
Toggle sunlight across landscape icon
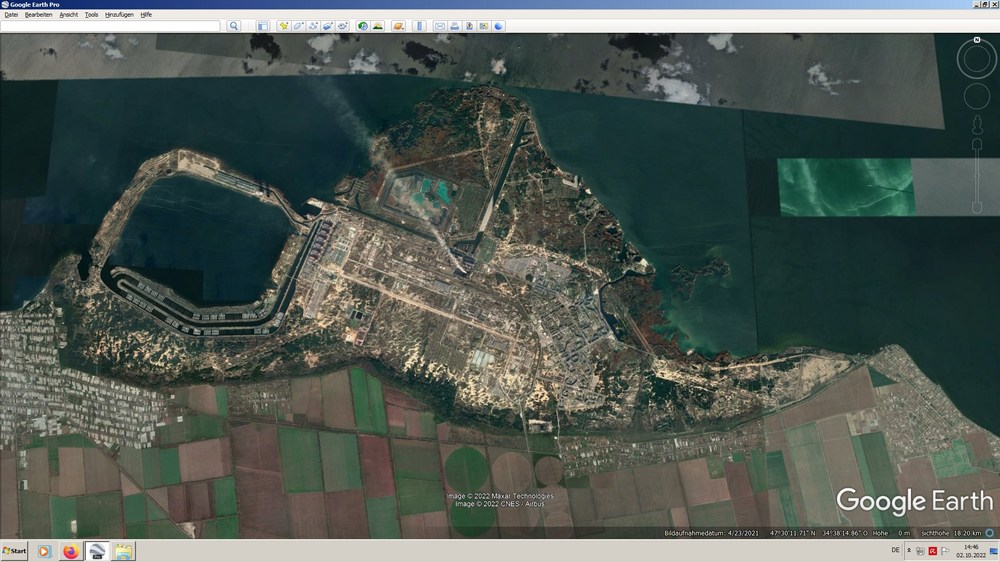coord(378,26)
